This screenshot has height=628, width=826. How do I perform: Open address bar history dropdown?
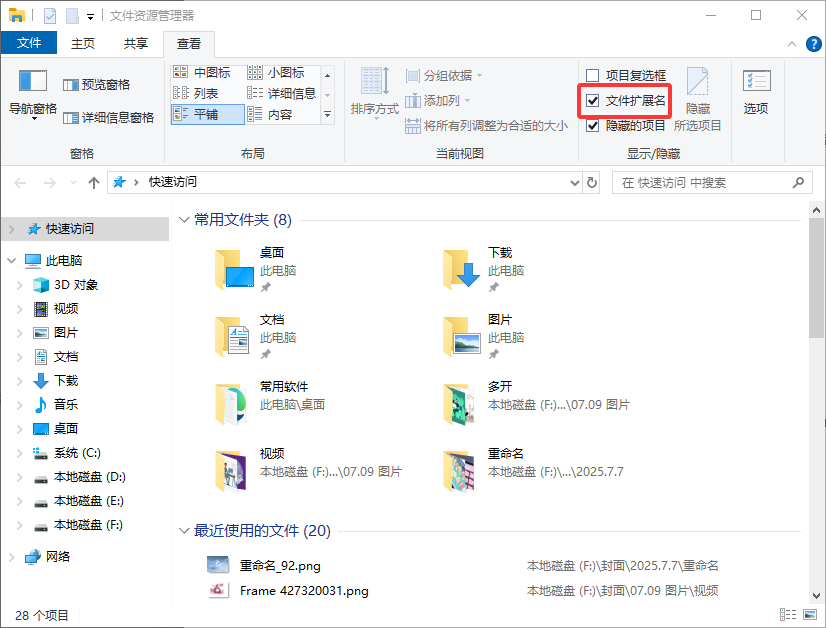[575, 182]
